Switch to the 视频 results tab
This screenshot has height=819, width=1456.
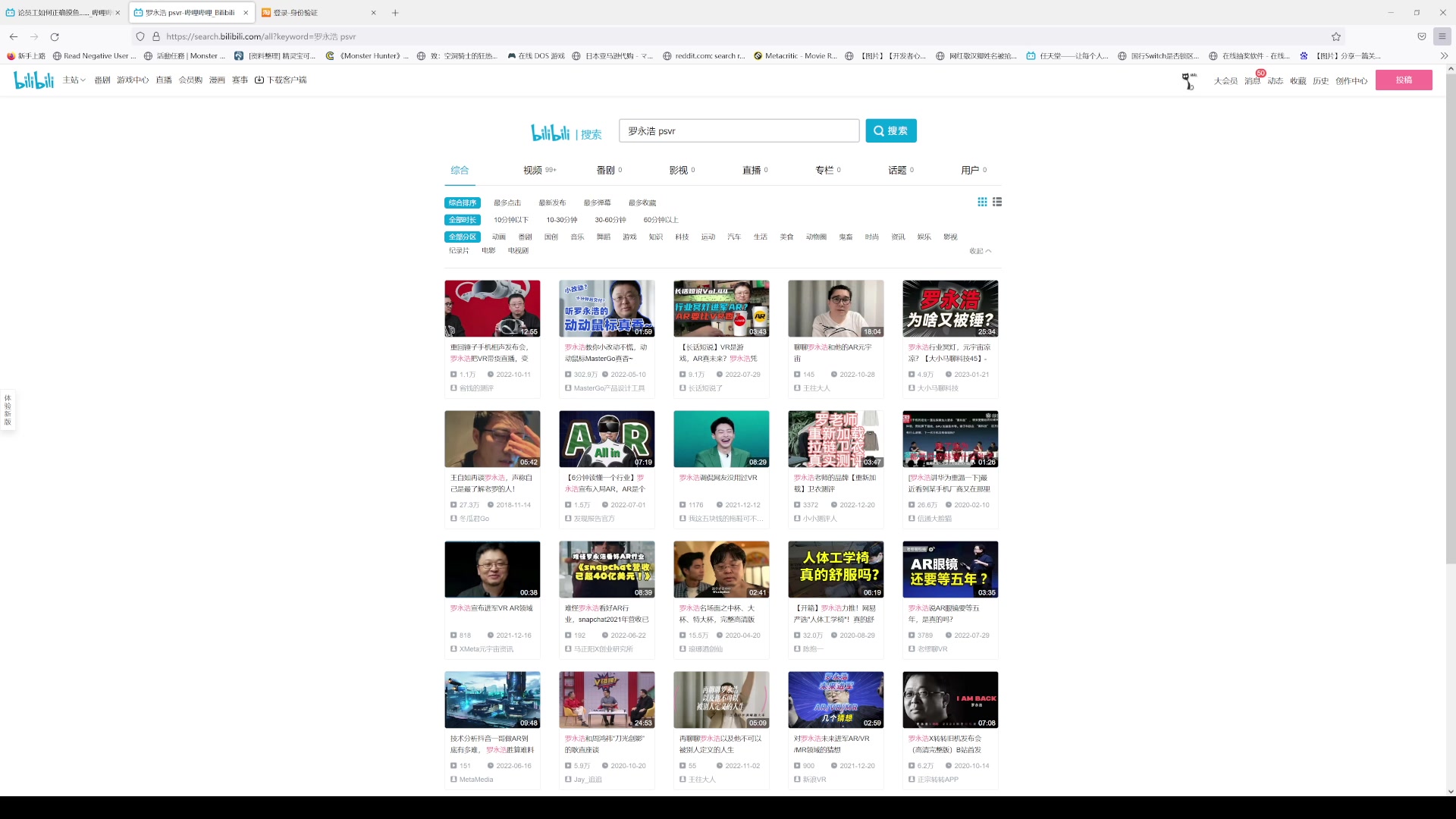pyautogui.click(x=534, y=170)
